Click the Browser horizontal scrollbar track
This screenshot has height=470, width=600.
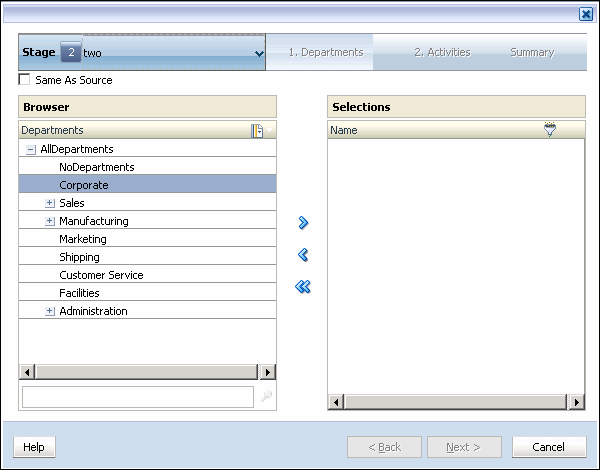coord(147,372)
